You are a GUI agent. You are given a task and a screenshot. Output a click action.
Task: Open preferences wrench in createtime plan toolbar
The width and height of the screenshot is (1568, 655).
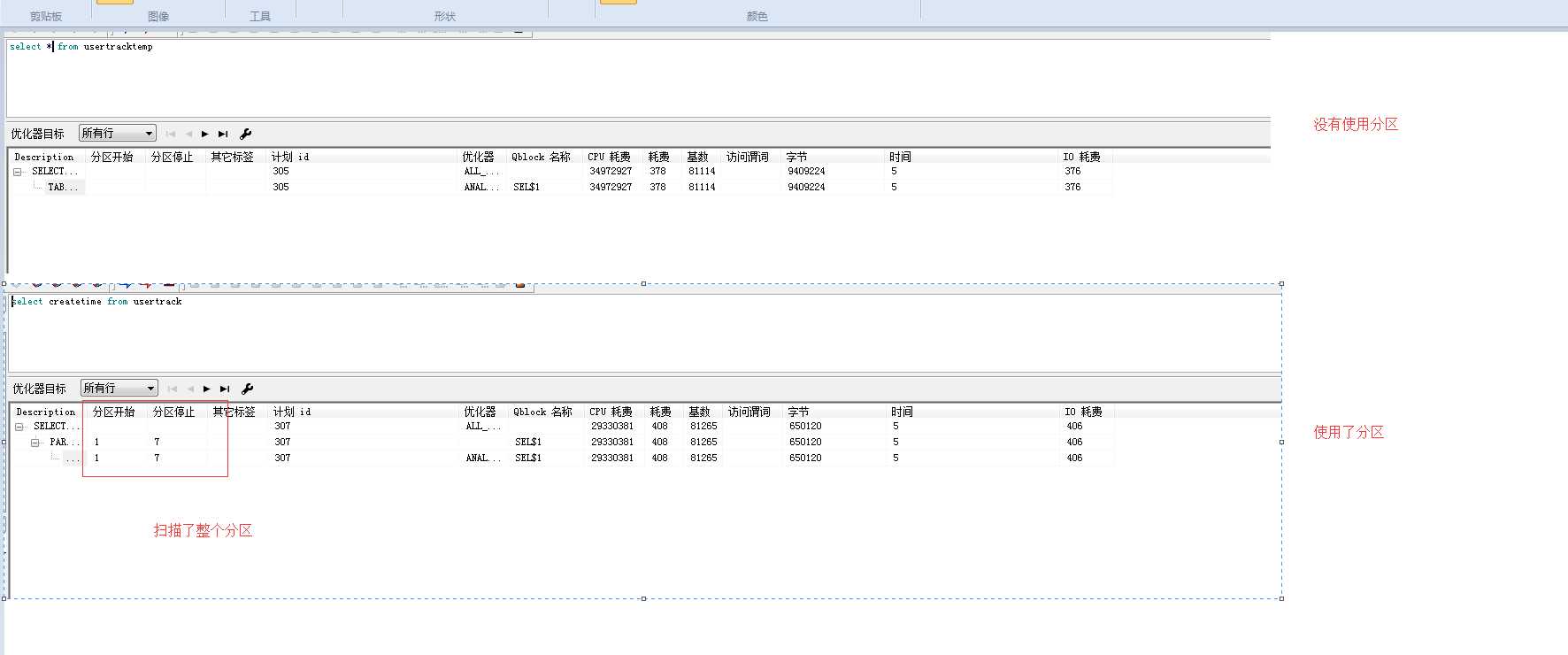coord(248,389)
